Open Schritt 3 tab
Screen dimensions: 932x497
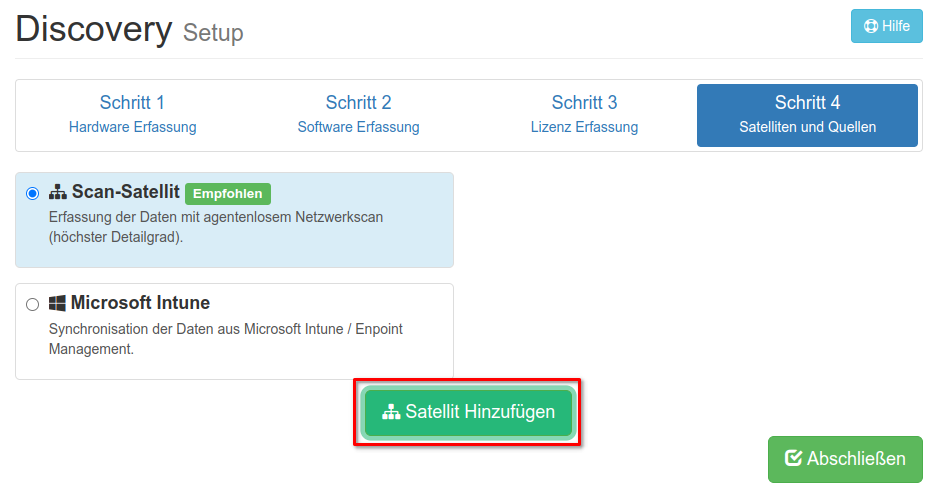[584, 114]
